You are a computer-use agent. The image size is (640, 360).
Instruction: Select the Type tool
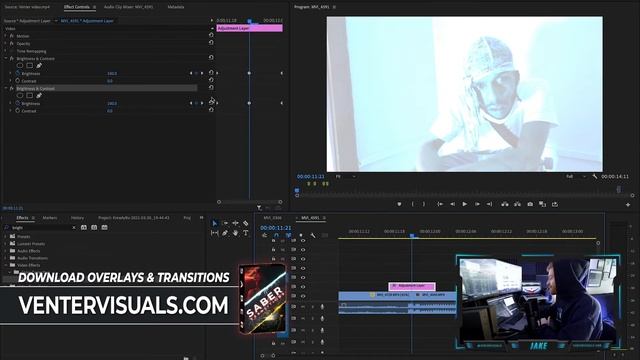(x=246, y=233)
